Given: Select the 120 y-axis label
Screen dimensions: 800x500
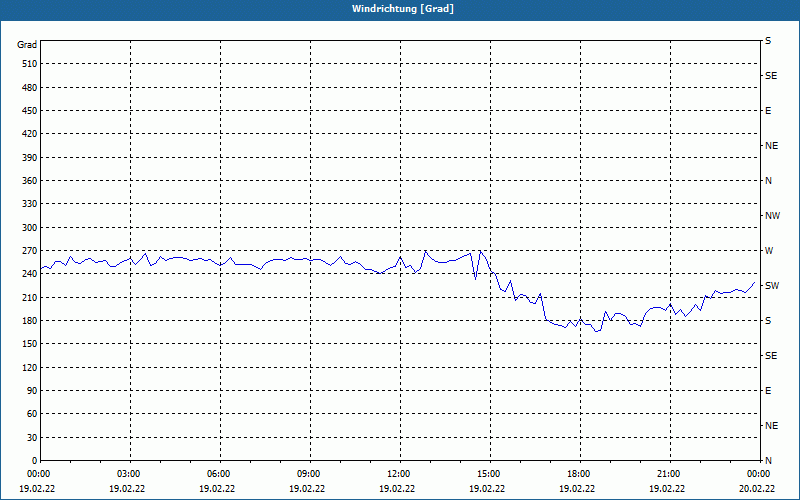Looking at the screenshot, I should pyautogui.click(x=30, y=367).
